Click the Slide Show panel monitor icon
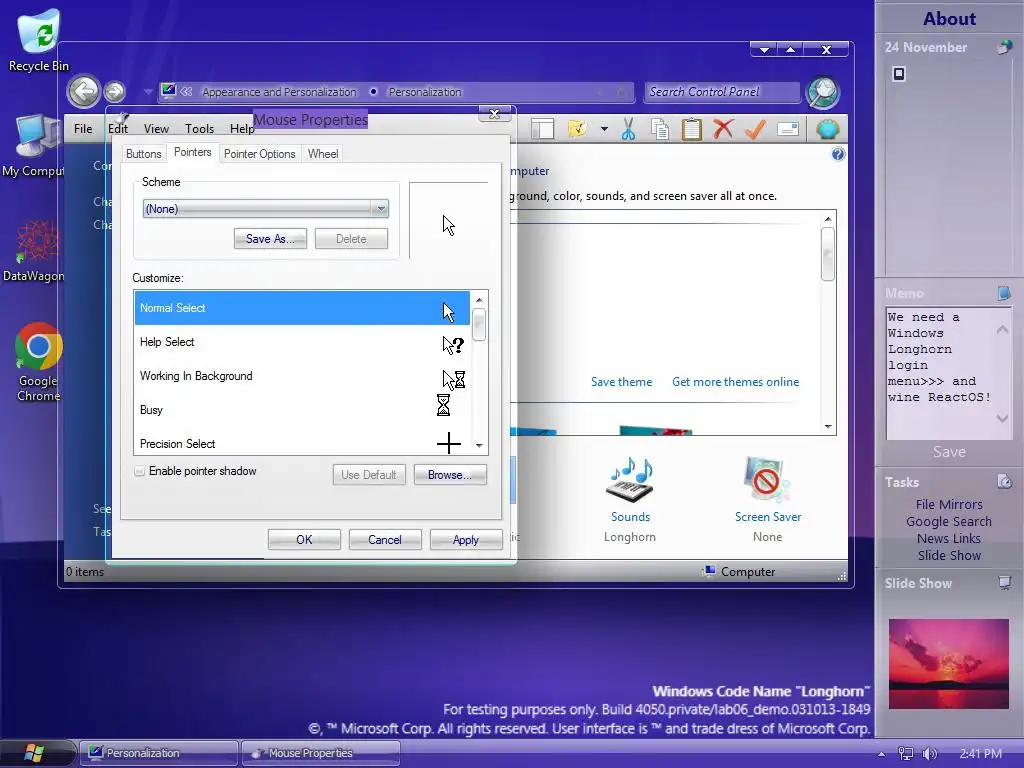Screen dimensions: 1024x768 (1004, 583)
